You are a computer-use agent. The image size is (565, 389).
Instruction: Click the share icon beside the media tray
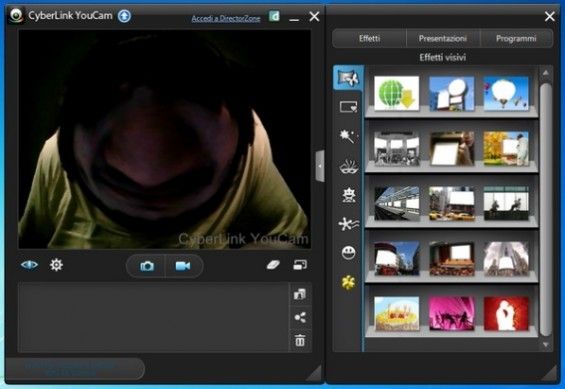click(300, 317)
